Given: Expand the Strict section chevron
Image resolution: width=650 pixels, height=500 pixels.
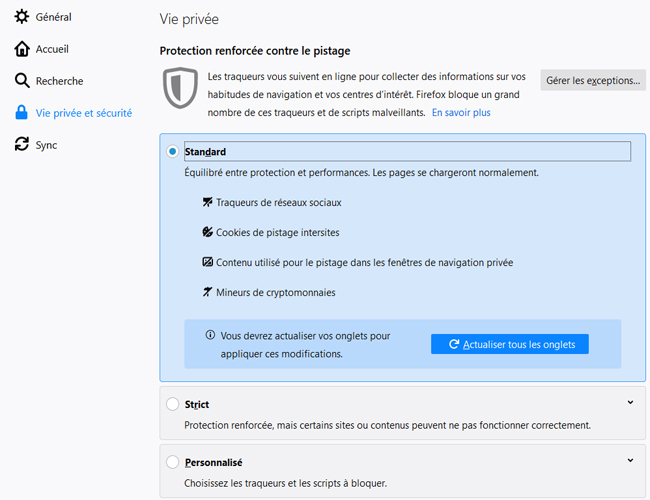Looking at the screenshot, I should (630, 403).
